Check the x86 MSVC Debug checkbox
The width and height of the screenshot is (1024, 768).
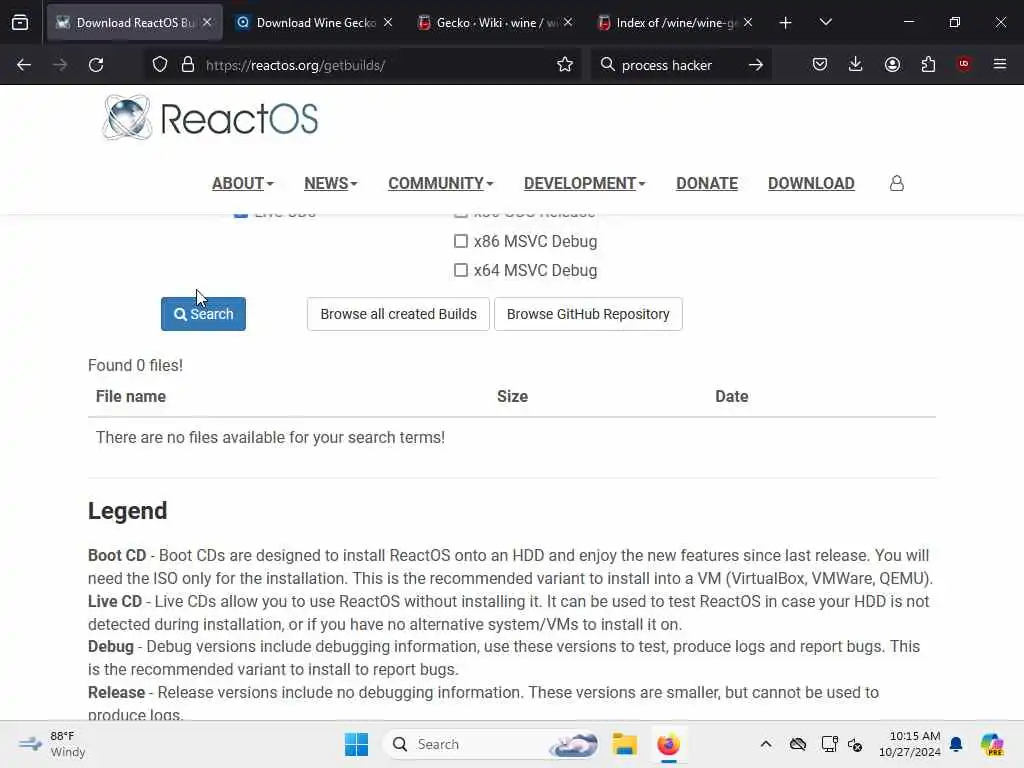click(x=461, y=241)
